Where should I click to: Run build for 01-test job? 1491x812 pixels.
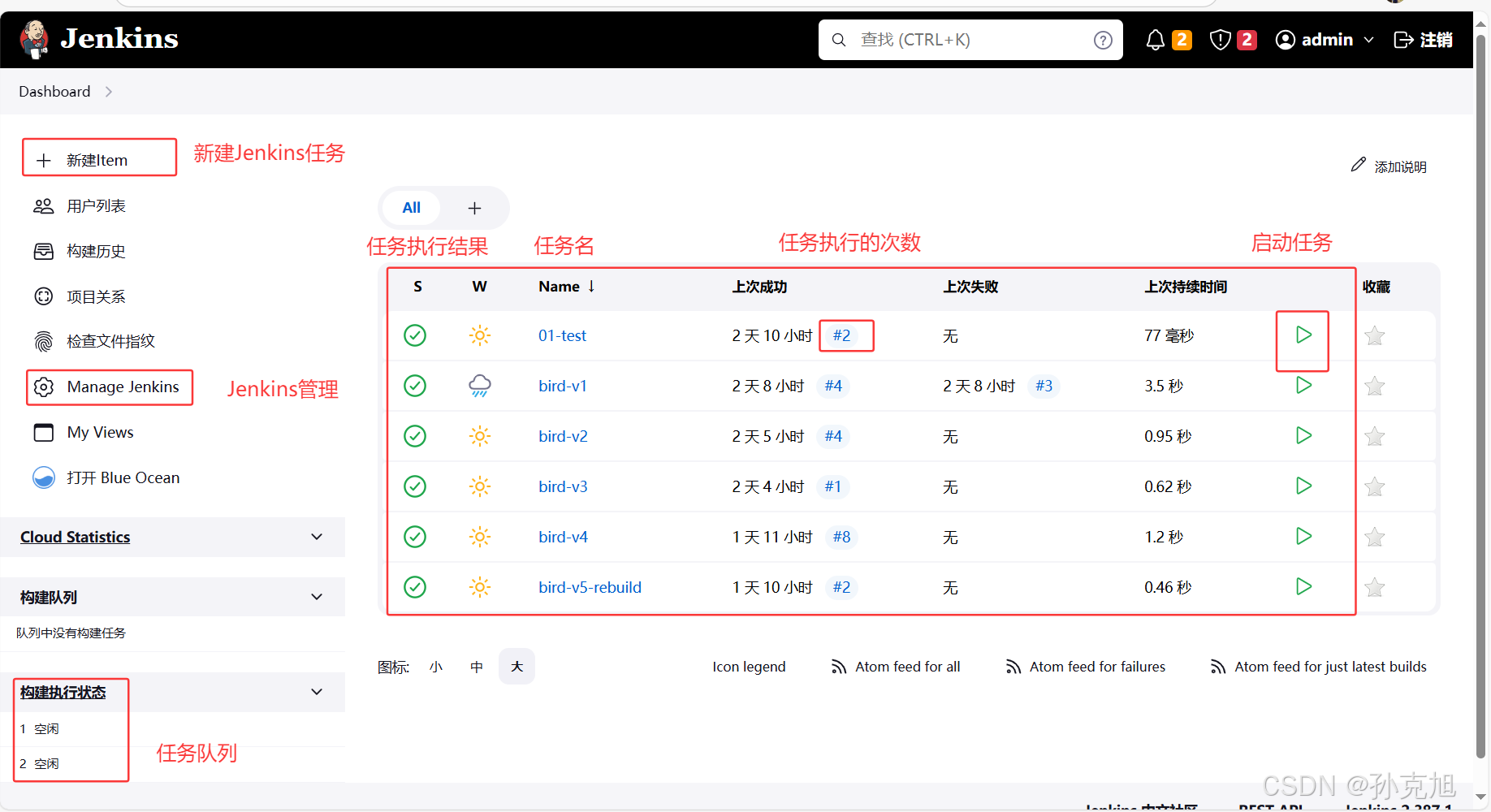coord(1303,335)
